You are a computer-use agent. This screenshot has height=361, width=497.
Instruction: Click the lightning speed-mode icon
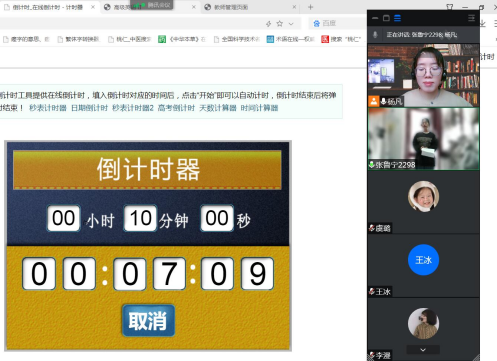(x=269, y=23)
